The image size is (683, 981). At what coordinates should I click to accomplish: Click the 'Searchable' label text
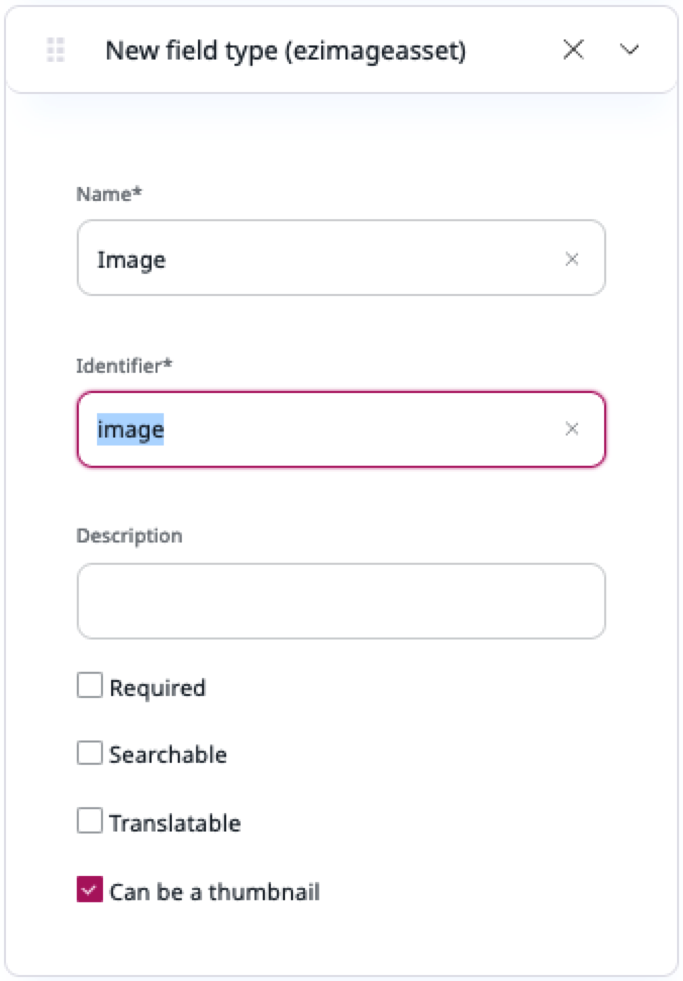[x=168, y=755]
